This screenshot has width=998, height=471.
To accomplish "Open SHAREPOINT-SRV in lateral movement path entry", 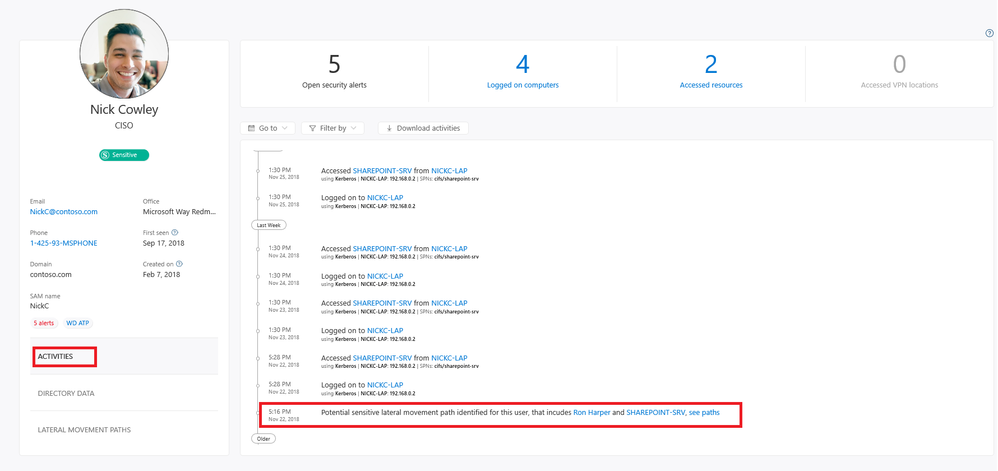I will [x=656, y=412].
